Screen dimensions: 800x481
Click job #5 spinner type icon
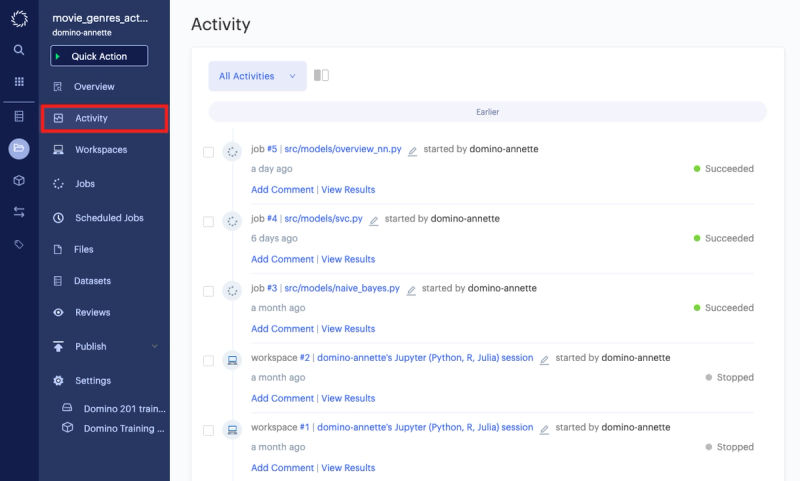[232, 151]
